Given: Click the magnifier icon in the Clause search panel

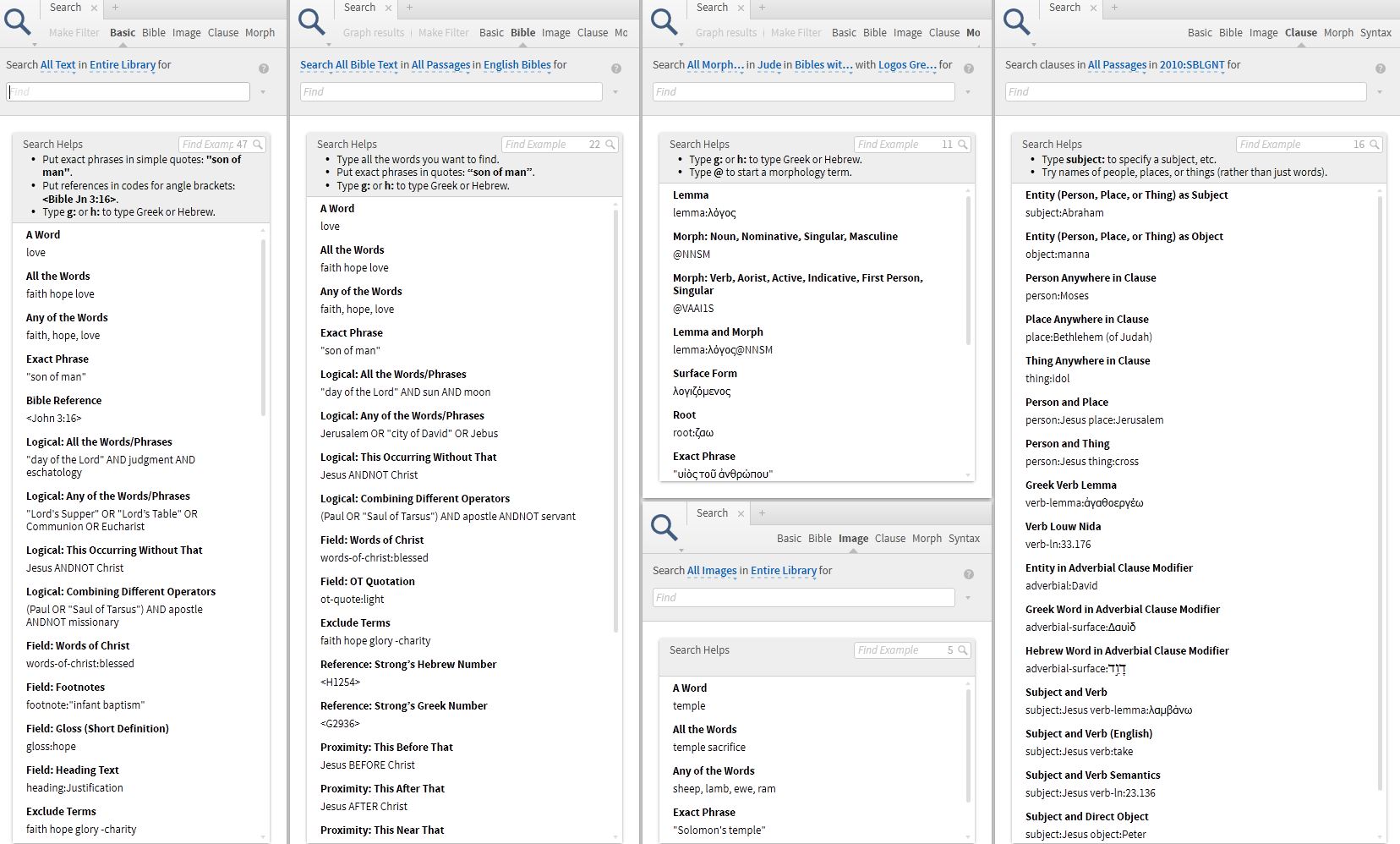Looking at the screenshot, I should (1016, 21).
